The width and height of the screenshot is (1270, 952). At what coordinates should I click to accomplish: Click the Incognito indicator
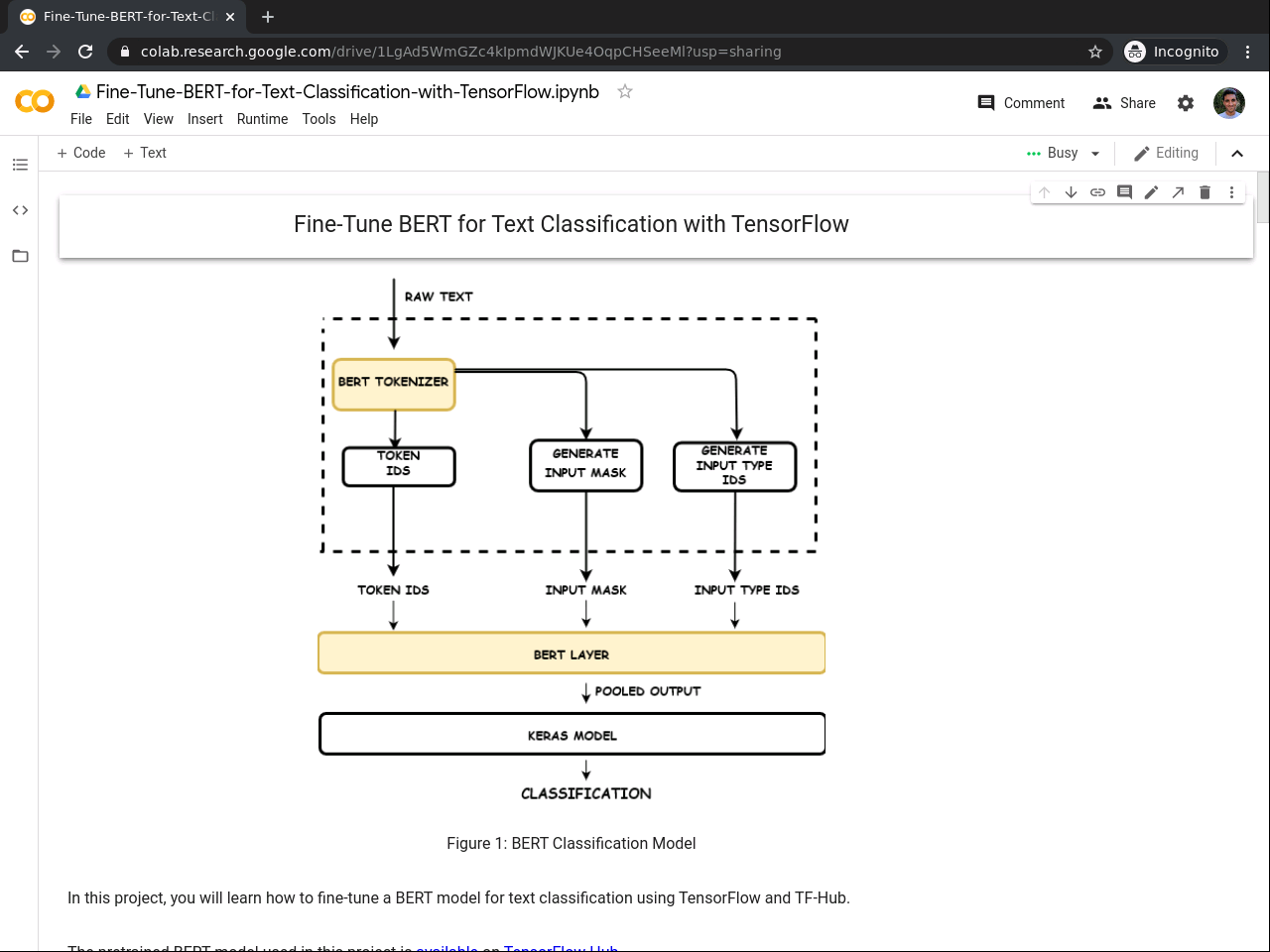point(1174,52)
